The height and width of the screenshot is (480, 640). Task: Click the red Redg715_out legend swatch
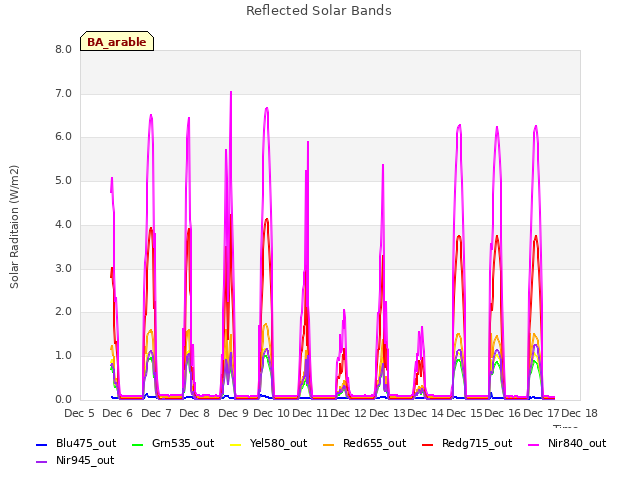pos(428,444)
